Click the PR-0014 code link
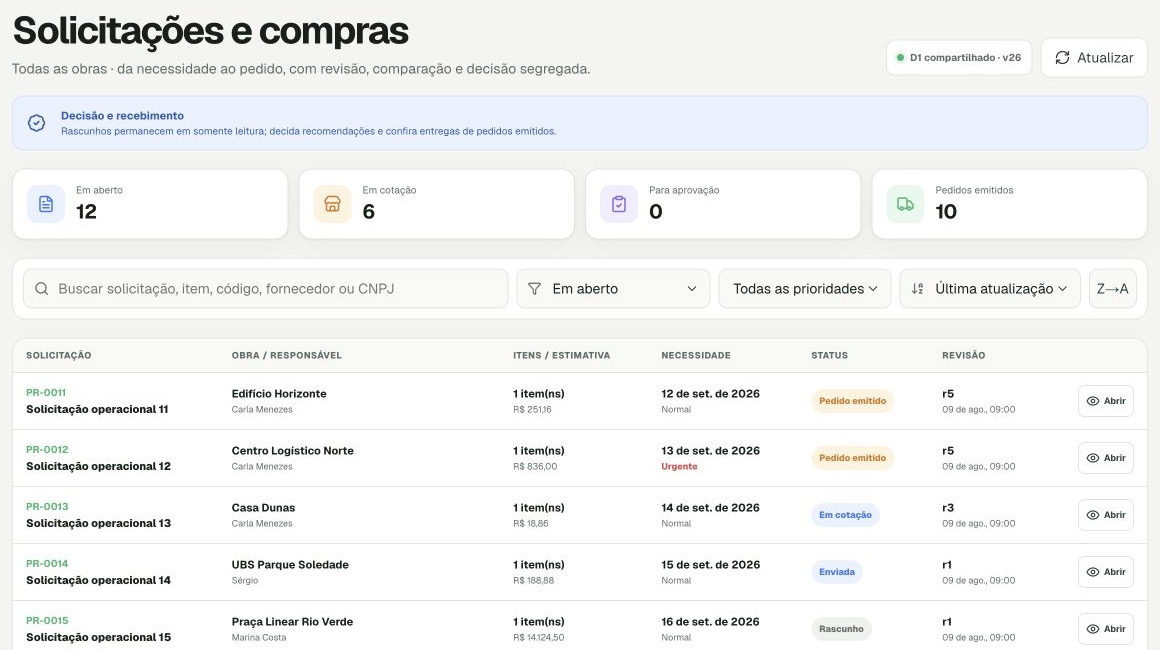1160x650 pixels. (x=47, y=563)
